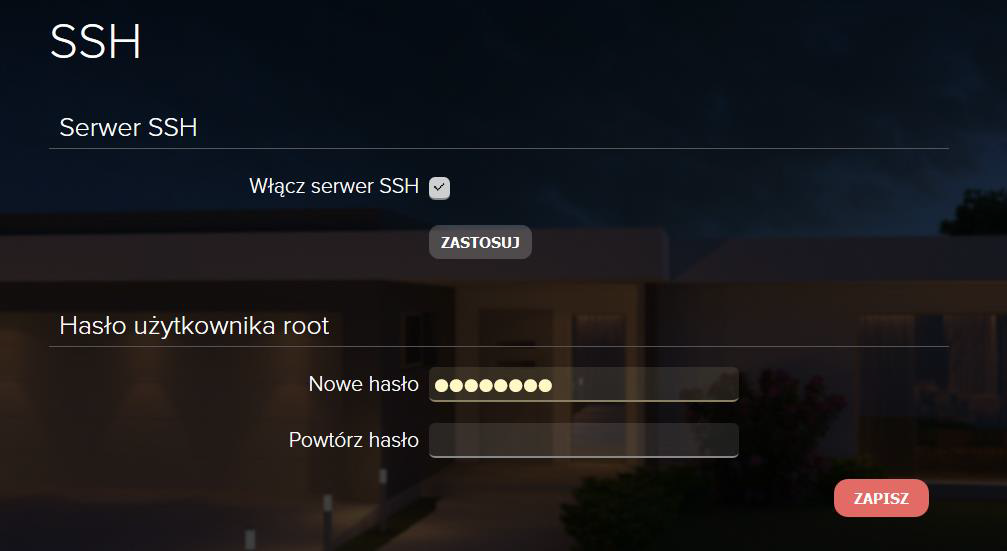The height and width of the screenshot is (551, 1007).
Task: Click the Serwer SSH section heading
Action: tap(128, 127)
